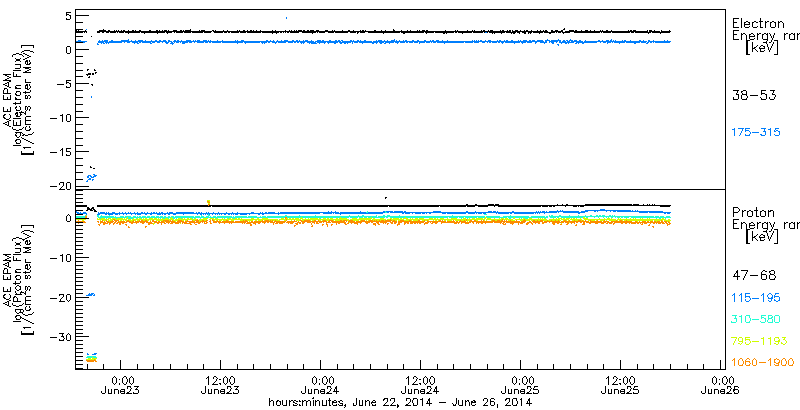The width and height of the screenshot is (800, 410).
Task: Select the 310-580 proton energy legend label
Action: pos(756,320)
